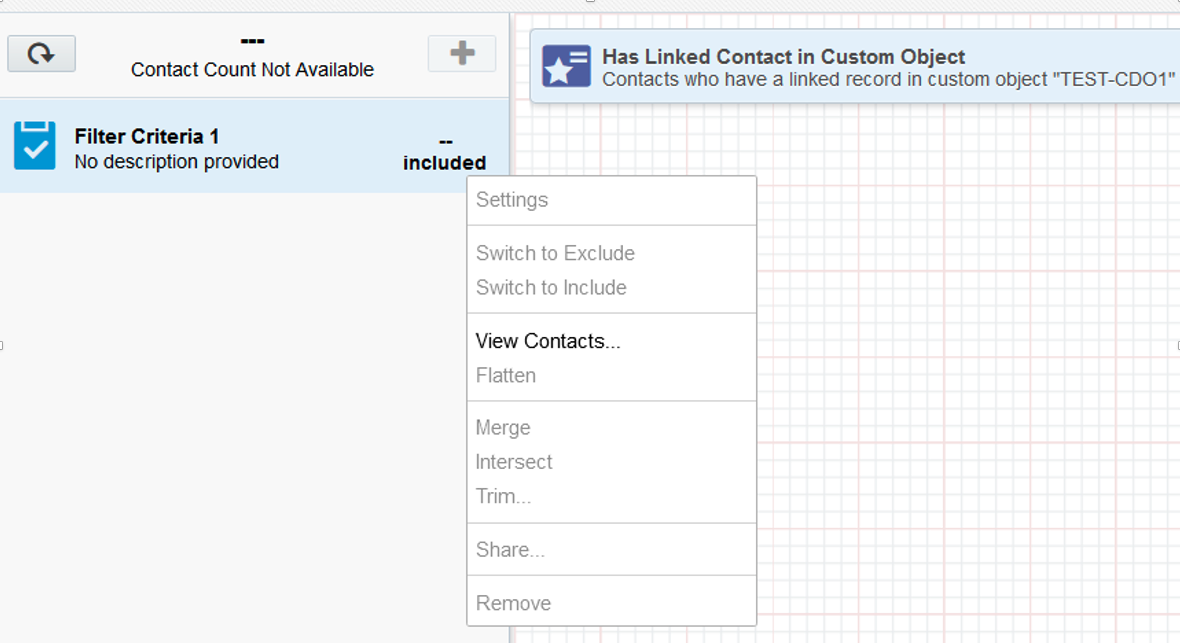Choose View Contacts from the menu
Viewport: 1180px width, 643px height.
[548, 341]
